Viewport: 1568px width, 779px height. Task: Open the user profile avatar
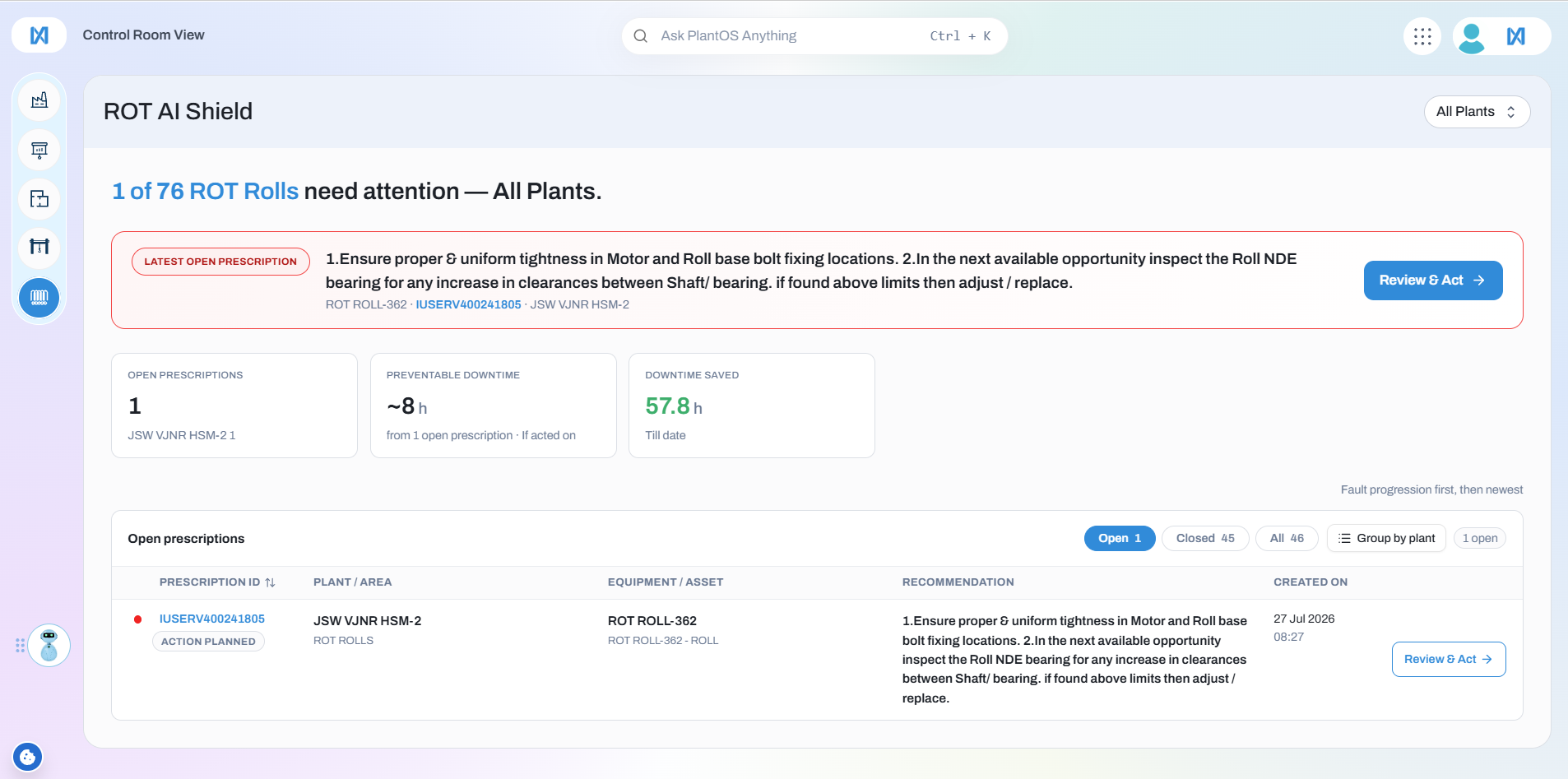1471,37
